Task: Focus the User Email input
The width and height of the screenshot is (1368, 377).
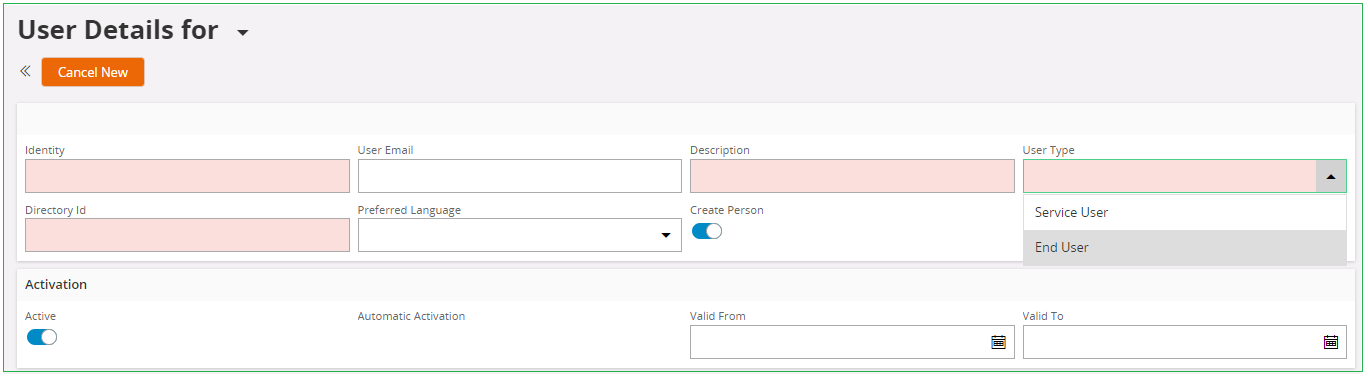Action: click(x=520, y=176)
